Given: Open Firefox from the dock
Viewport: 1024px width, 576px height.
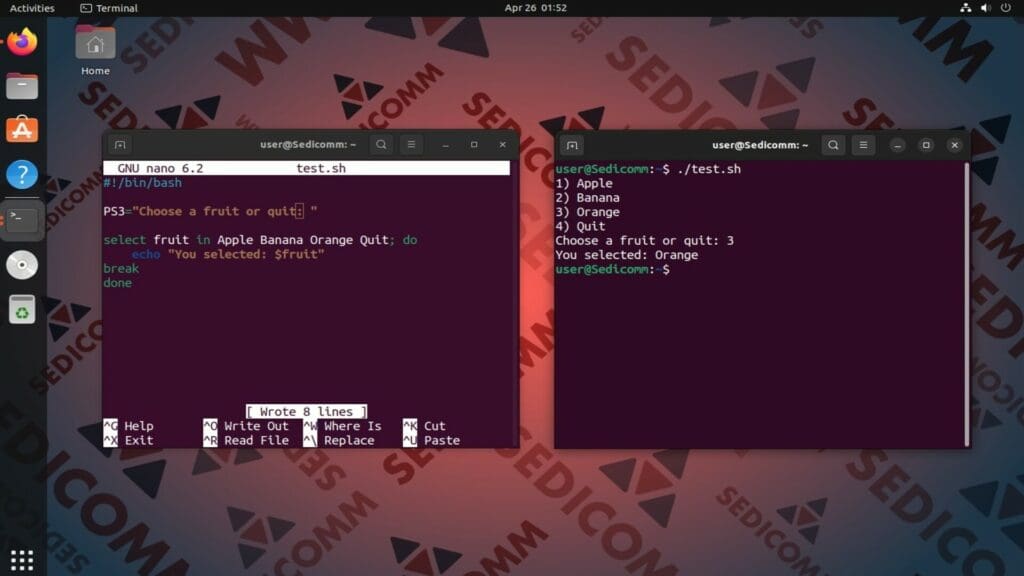Looking at the screenshot, I should (x=22, y=42).
